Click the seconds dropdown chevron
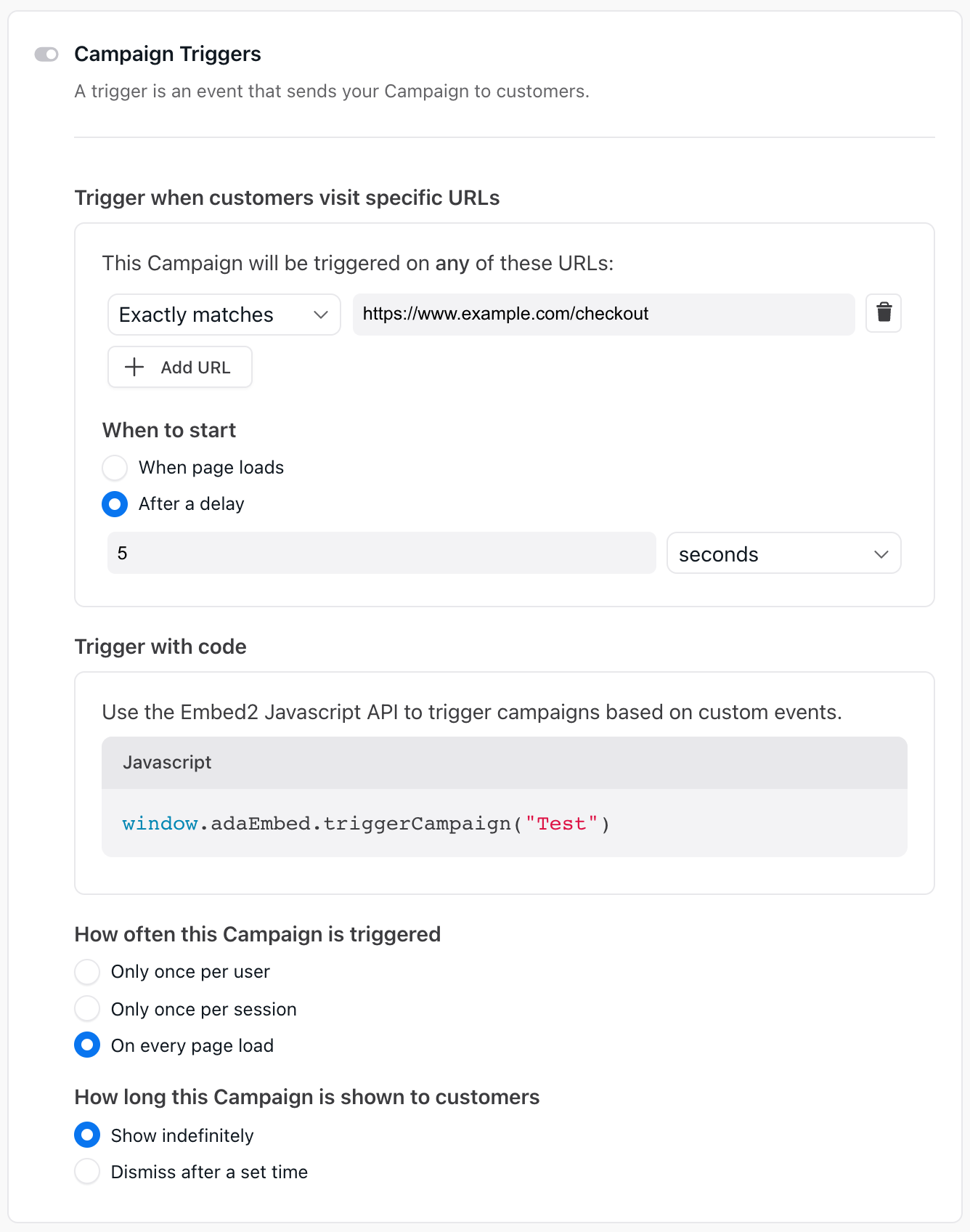 tap(881, 554)
